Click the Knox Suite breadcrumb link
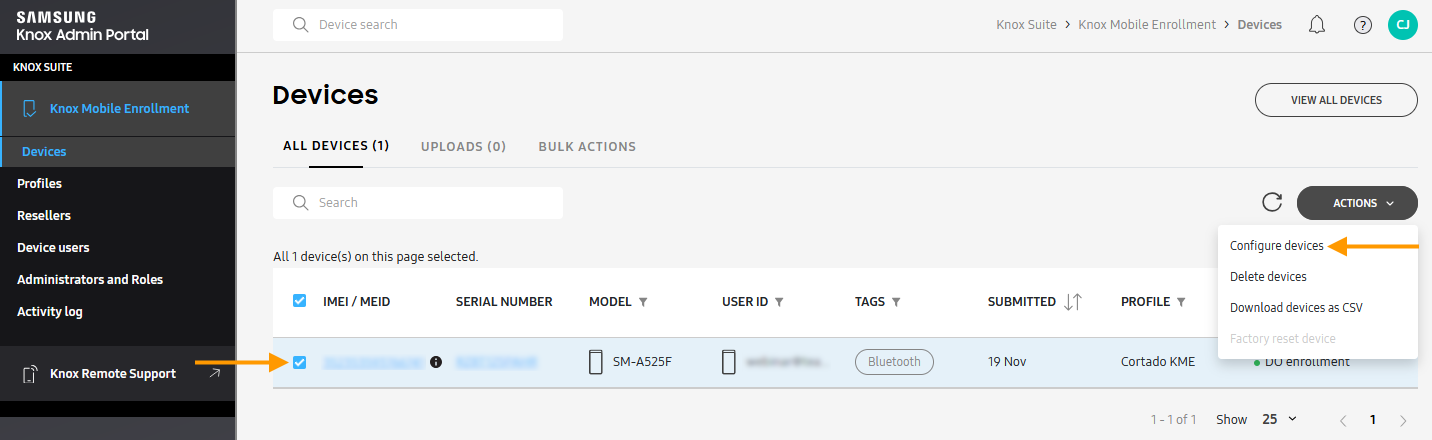Viewport: 1432px width, 440px height. tap(1026, 25)
